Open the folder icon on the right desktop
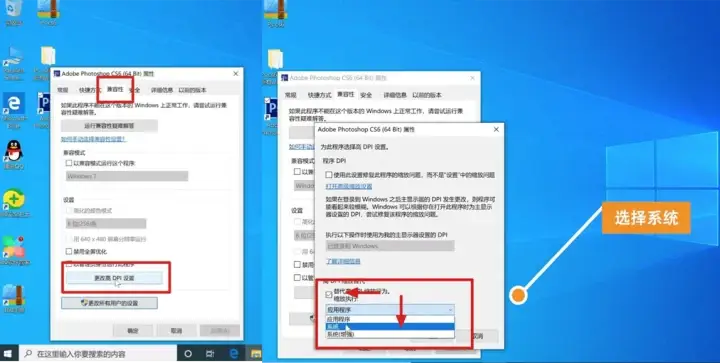The width and height of the screenshot is (720, 363). pos(276,60)
